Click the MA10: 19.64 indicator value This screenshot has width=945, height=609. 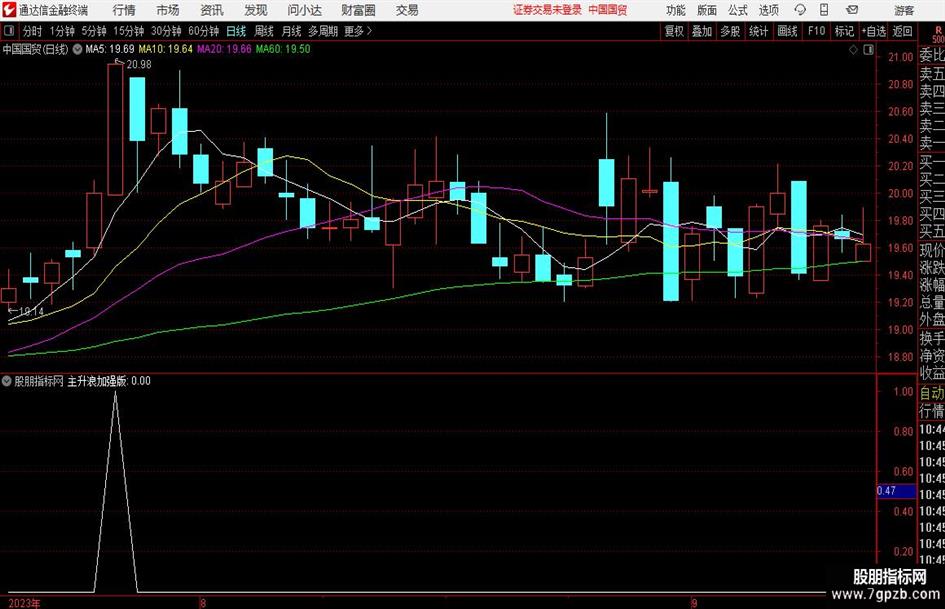(166, 49)
